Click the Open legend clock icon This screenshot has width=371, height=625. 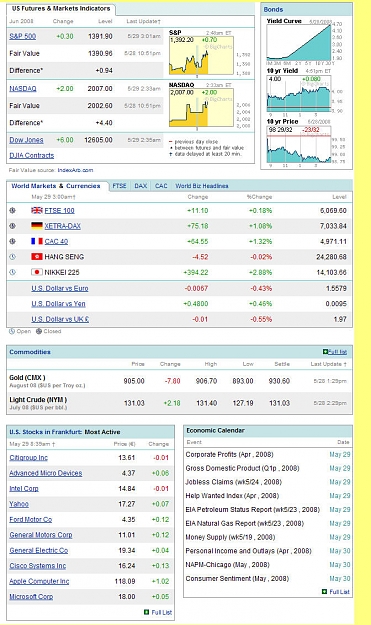coord(12,331)
